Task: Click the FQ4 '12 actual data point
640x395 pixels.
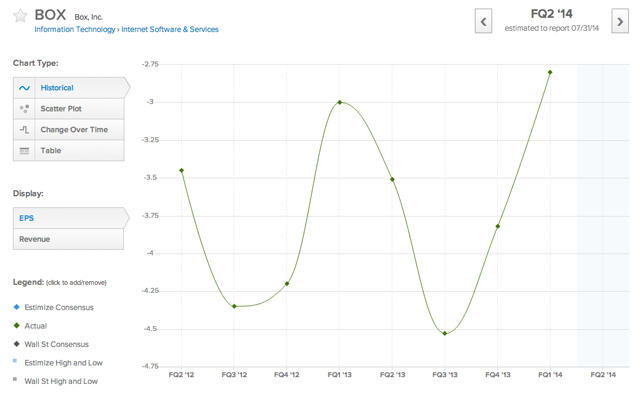Action: pyautogui.click(x=287, y=284)
